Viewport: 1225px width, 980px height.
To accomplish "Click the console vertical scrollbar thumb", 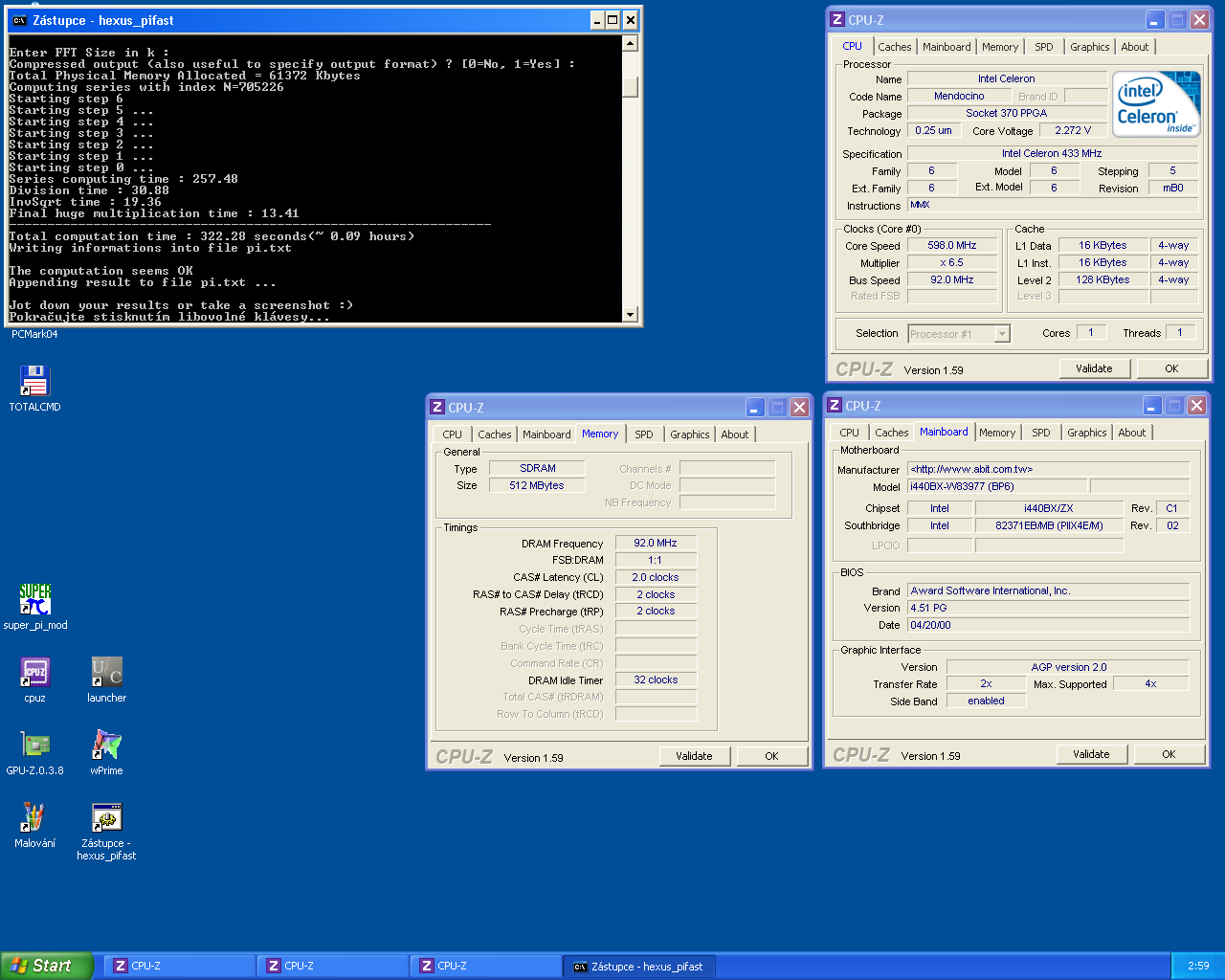I will 630,85.
